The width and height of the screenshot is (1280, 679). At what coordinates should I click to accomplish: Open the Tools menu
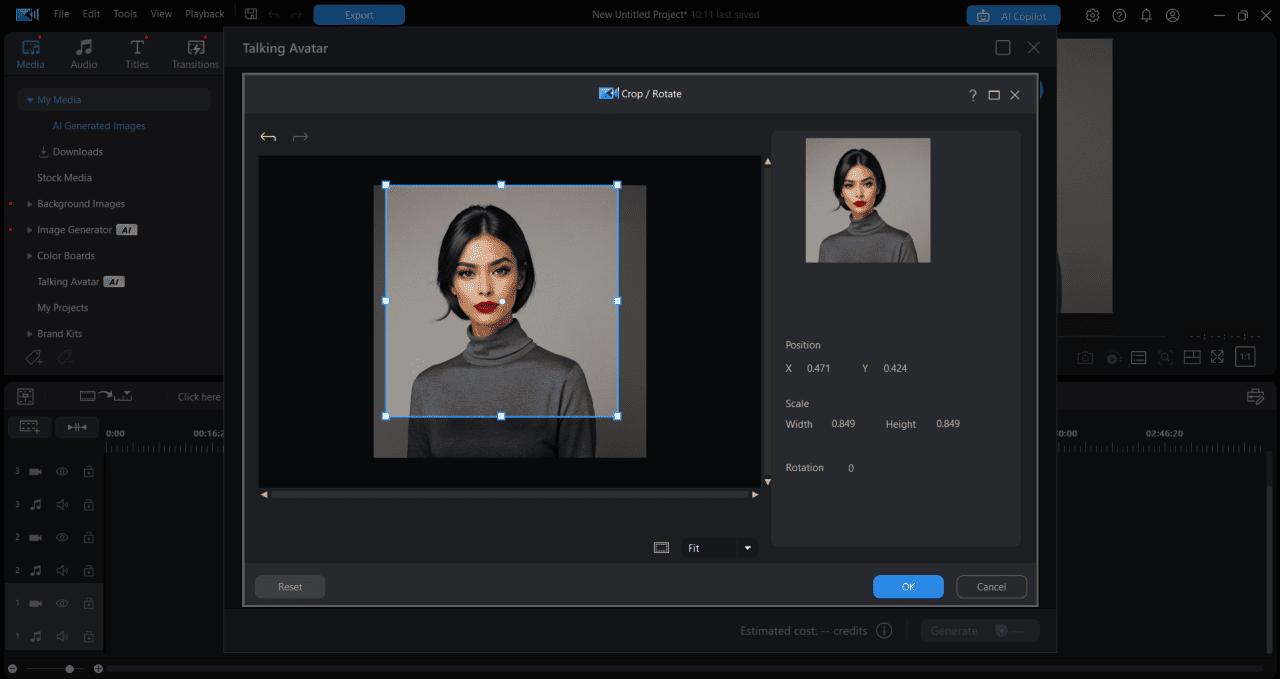point(124,14)
